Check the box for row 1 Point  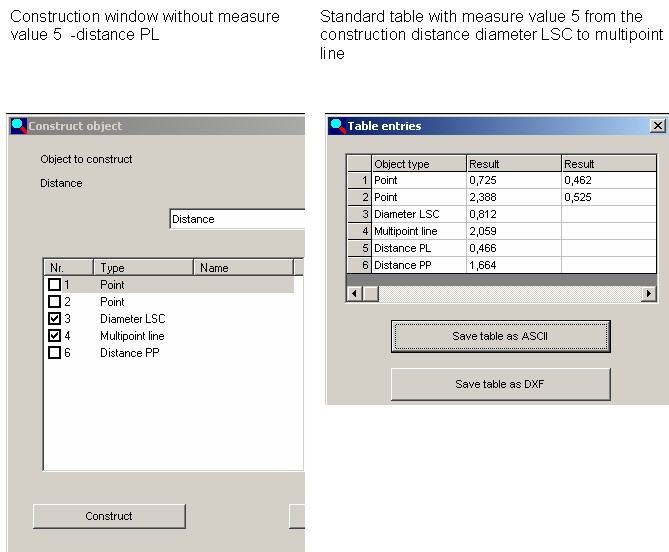(55, 285)
